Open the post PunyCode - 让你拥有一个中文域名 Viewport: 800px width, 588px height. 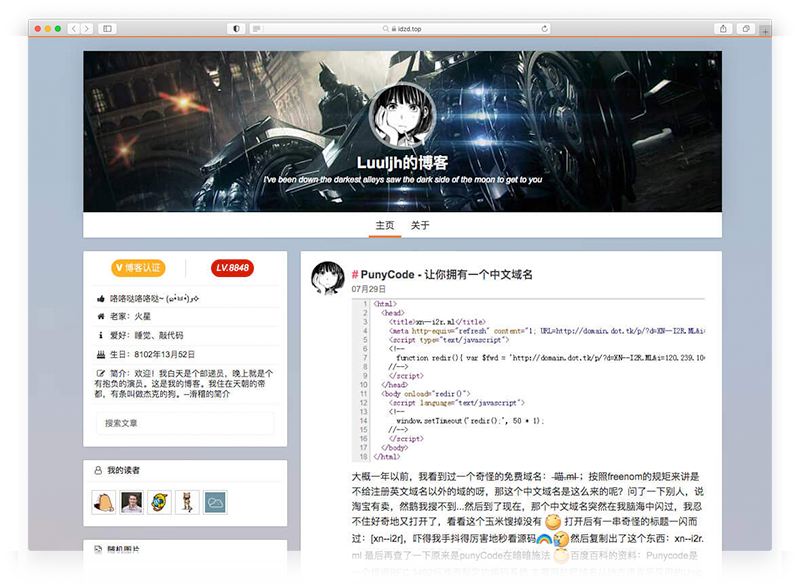click(x=446, y=275)
